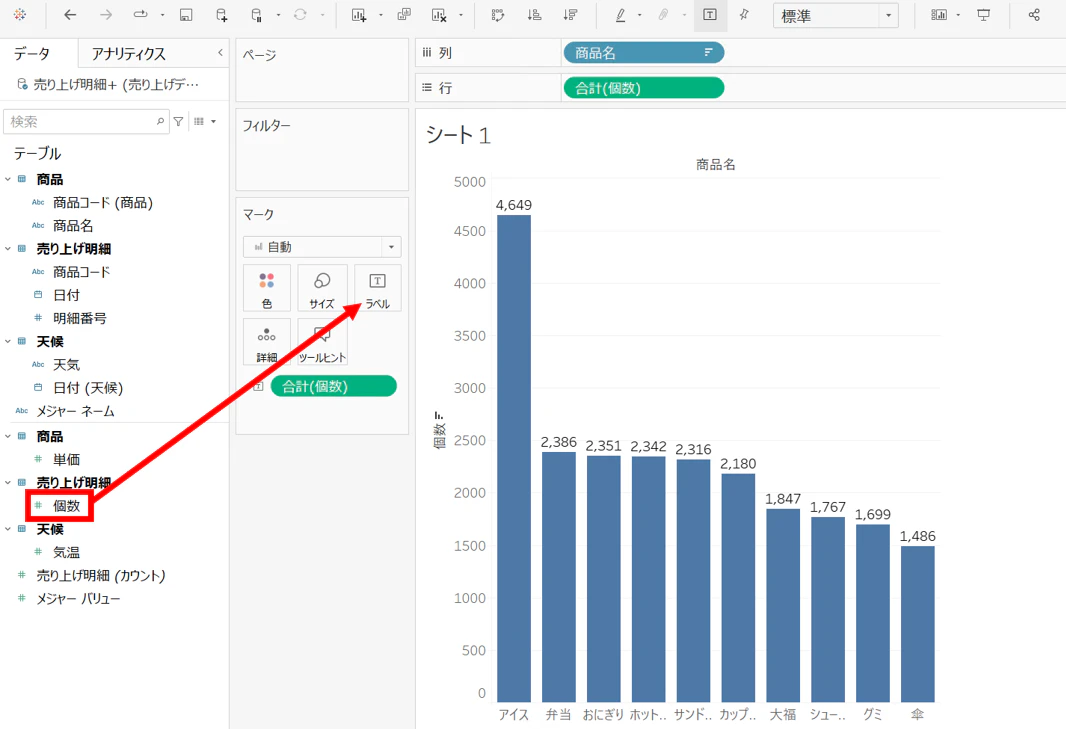Add a new data source from toolbar

(x=222, y=15)
